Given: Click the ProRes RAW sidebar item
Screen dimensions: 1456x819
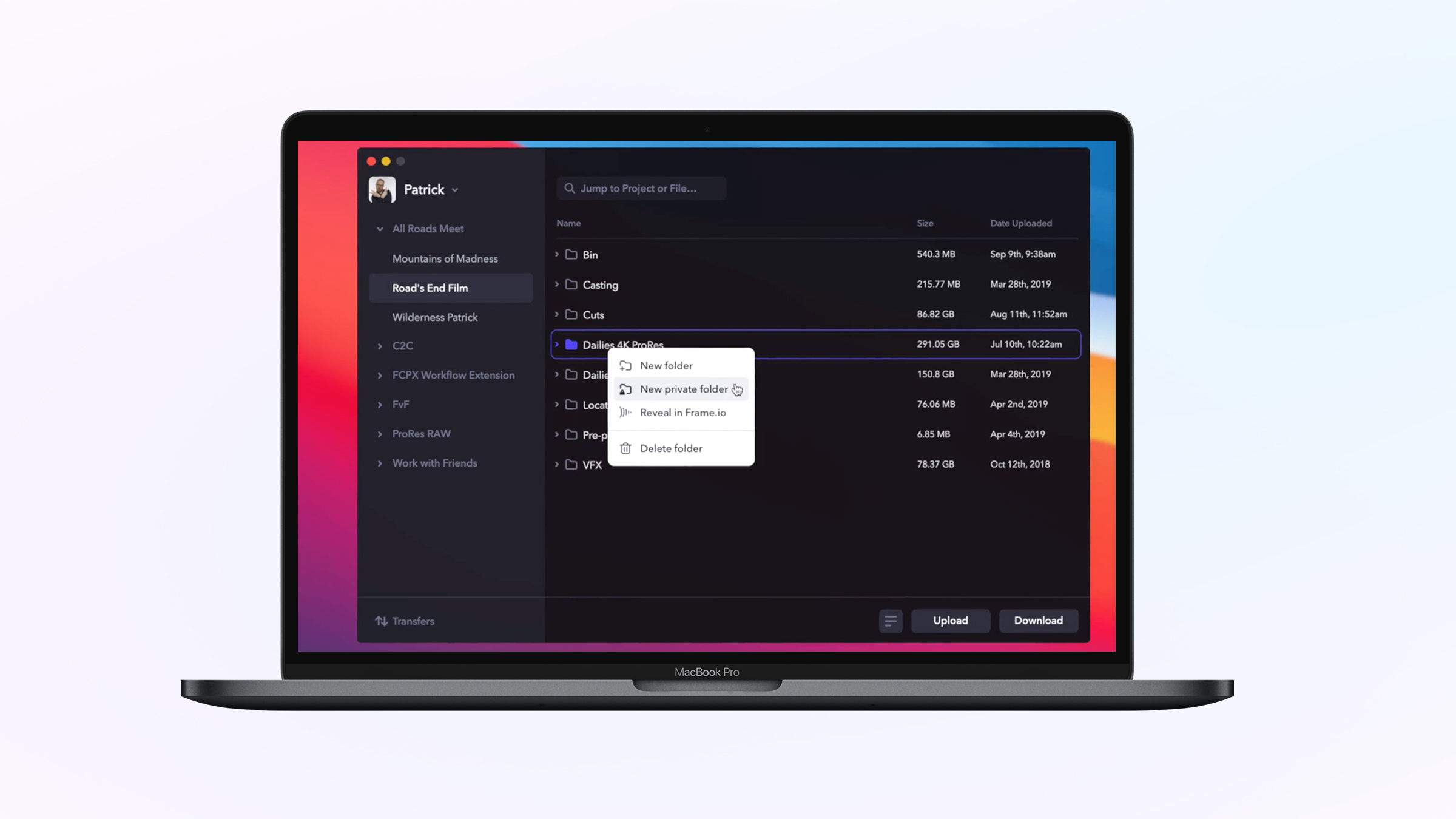Looking at the screenshot, I should coord(421,433).
